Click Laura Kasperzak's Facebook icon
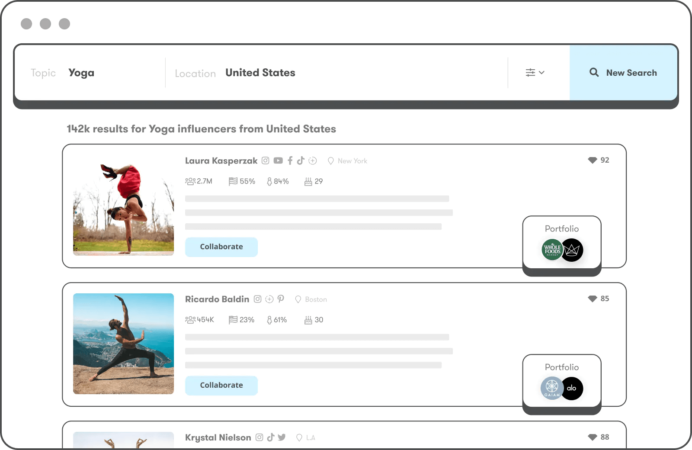Viewport: 692px width, 450px height. click(290, 160)
